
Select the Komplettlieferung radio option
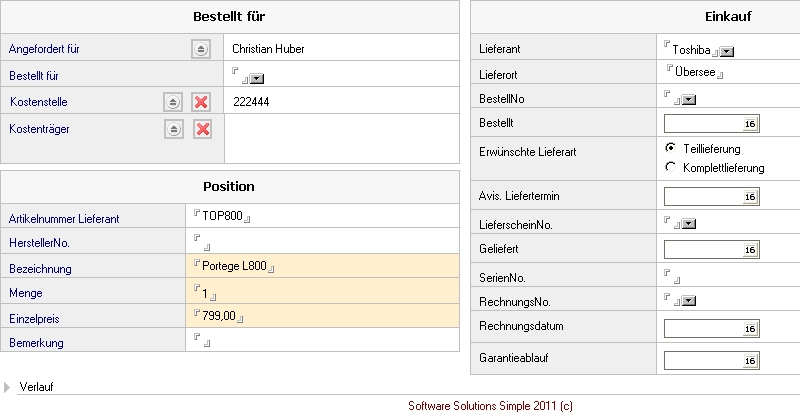pyautogui.click(x=670, y=167)
